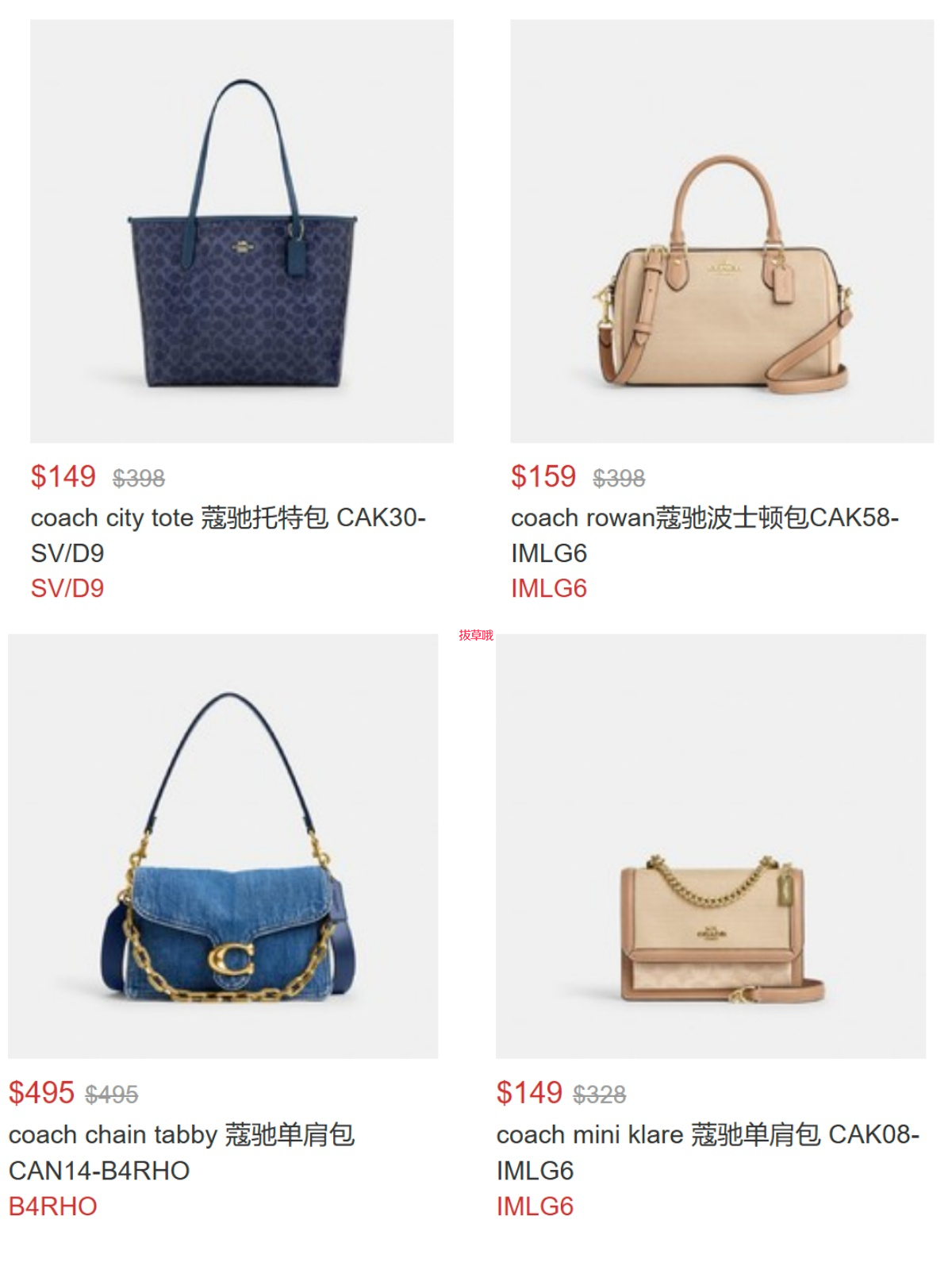Select the red SV/D9 color code
Image resolution: width=952 pixels, height=1270 pixels.
pos(67,588)
